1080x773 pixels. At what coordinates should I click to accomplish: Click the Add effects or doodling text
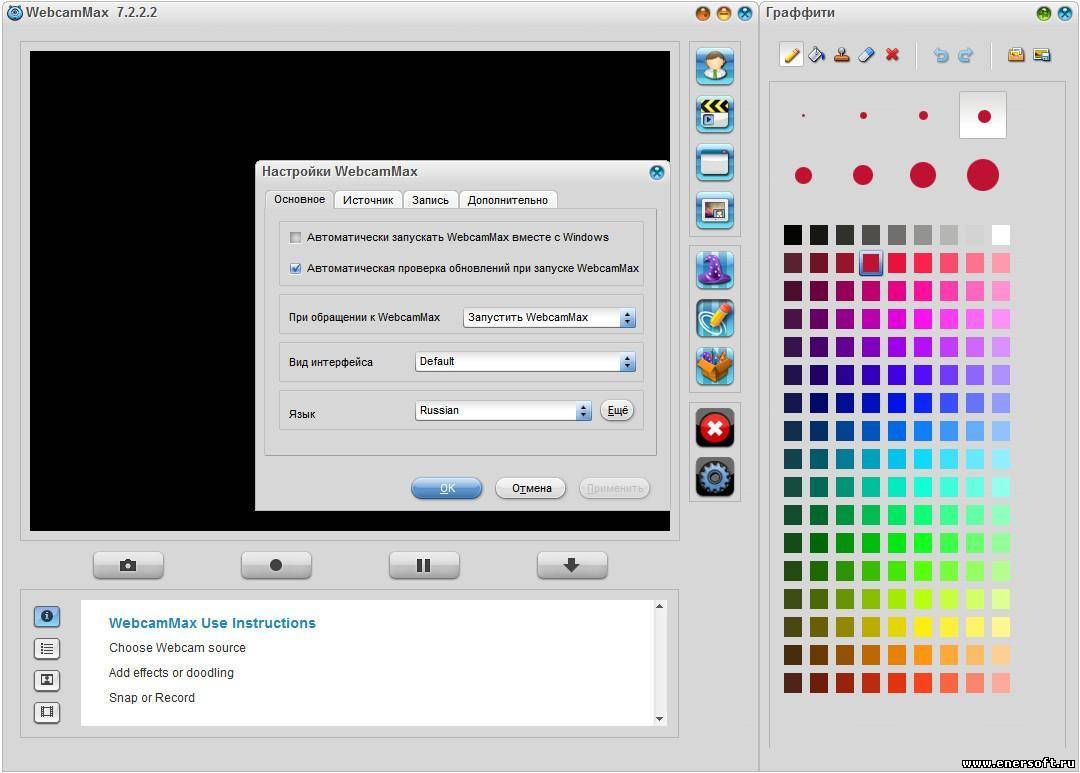171,672
